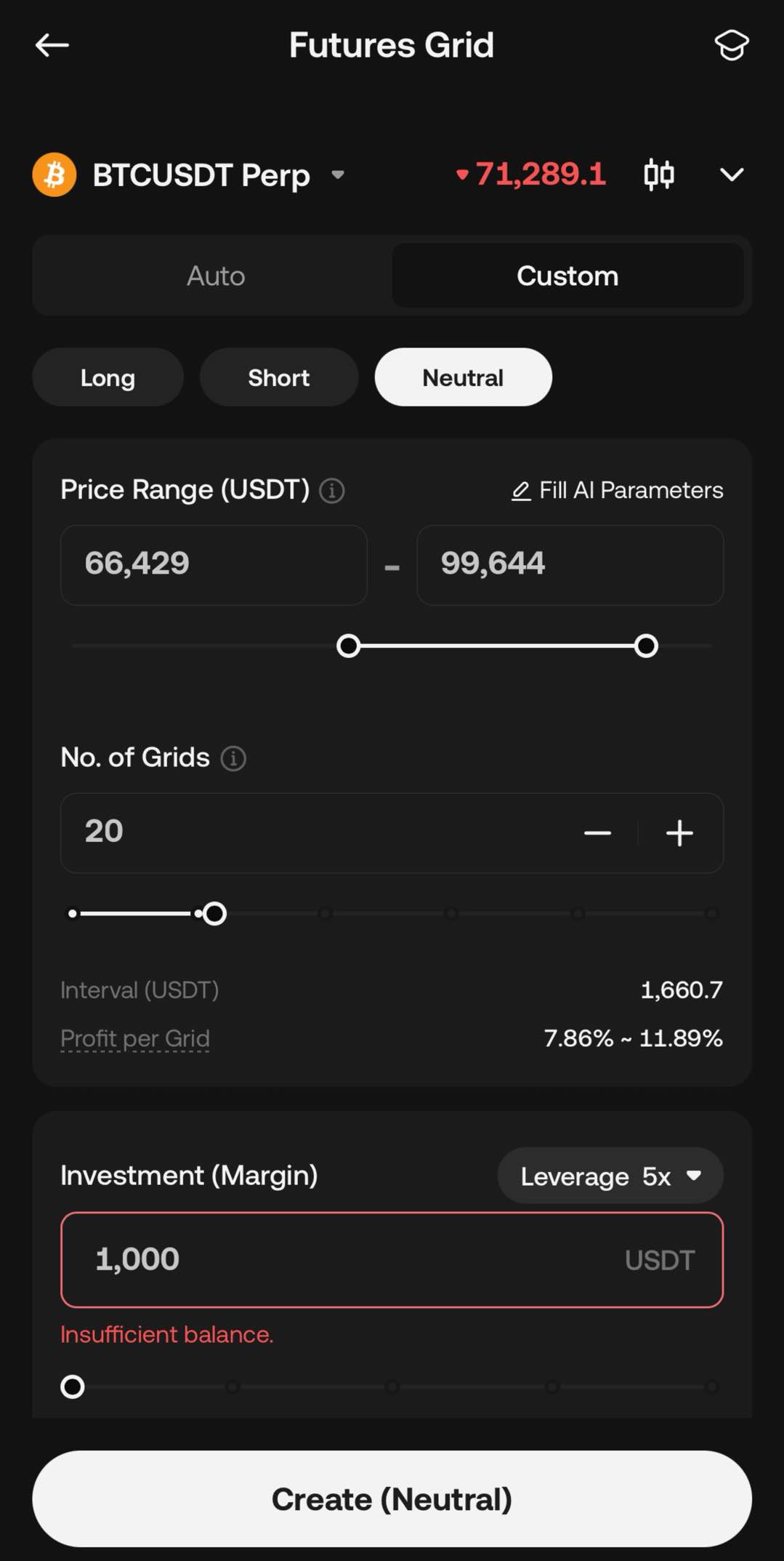Select the Neutral direction option
Image resolution: width=784 pixels, height=1561 pixels.
tap(463, 377)
